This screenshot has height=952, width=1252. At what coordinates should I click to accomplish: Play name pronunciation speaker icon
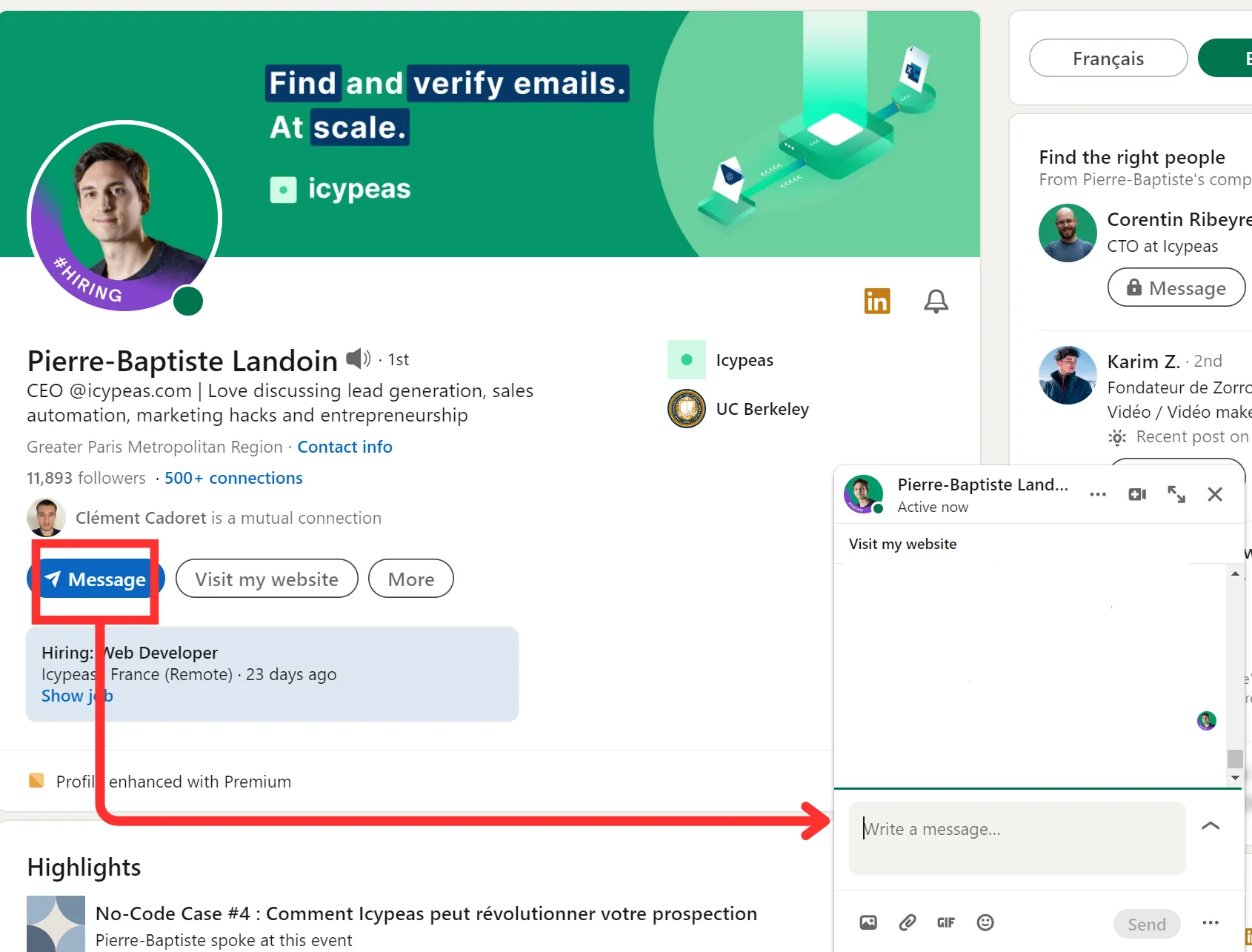[x=359, y=359]
